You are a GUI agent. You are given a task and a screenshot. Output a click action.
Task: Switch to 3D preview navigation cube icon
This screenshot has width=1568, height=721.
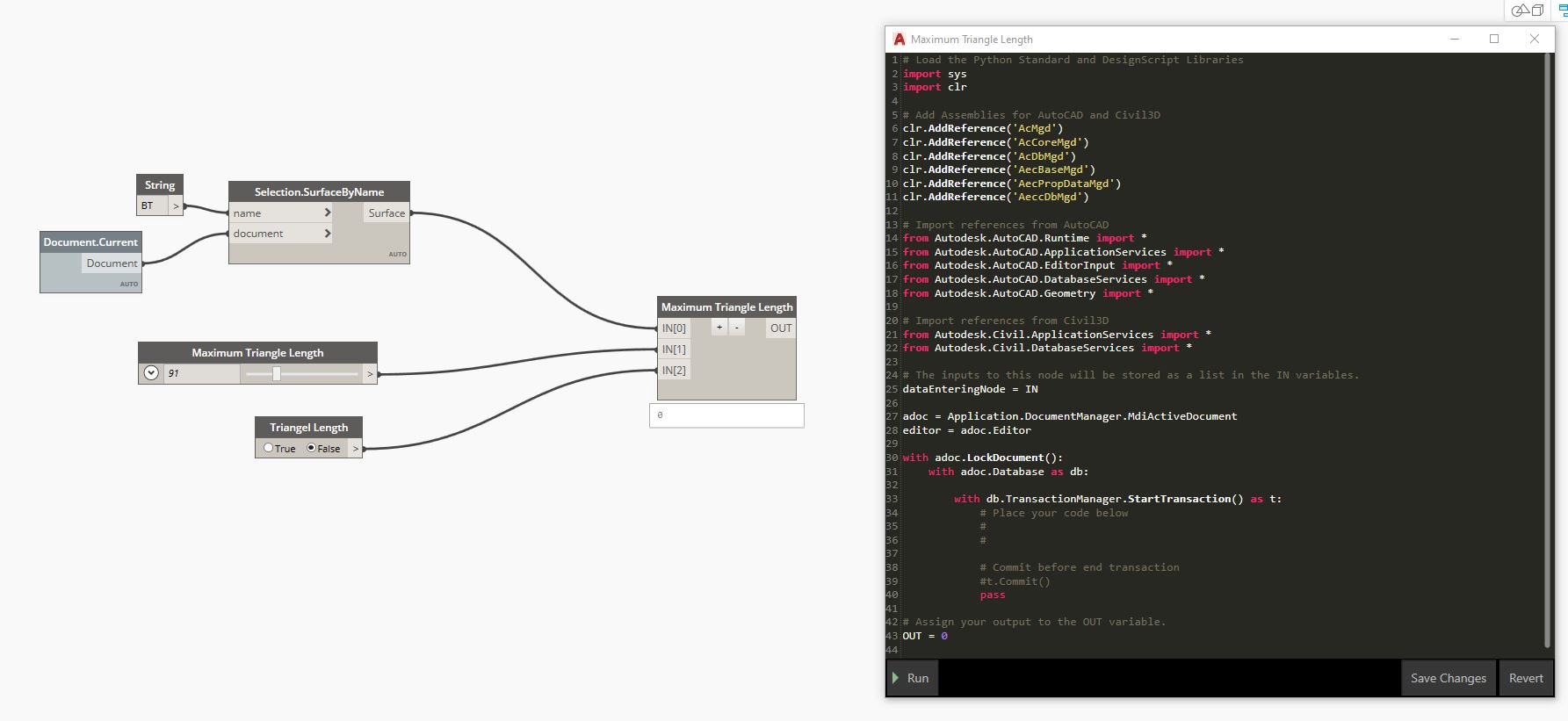click(1538, 11)
